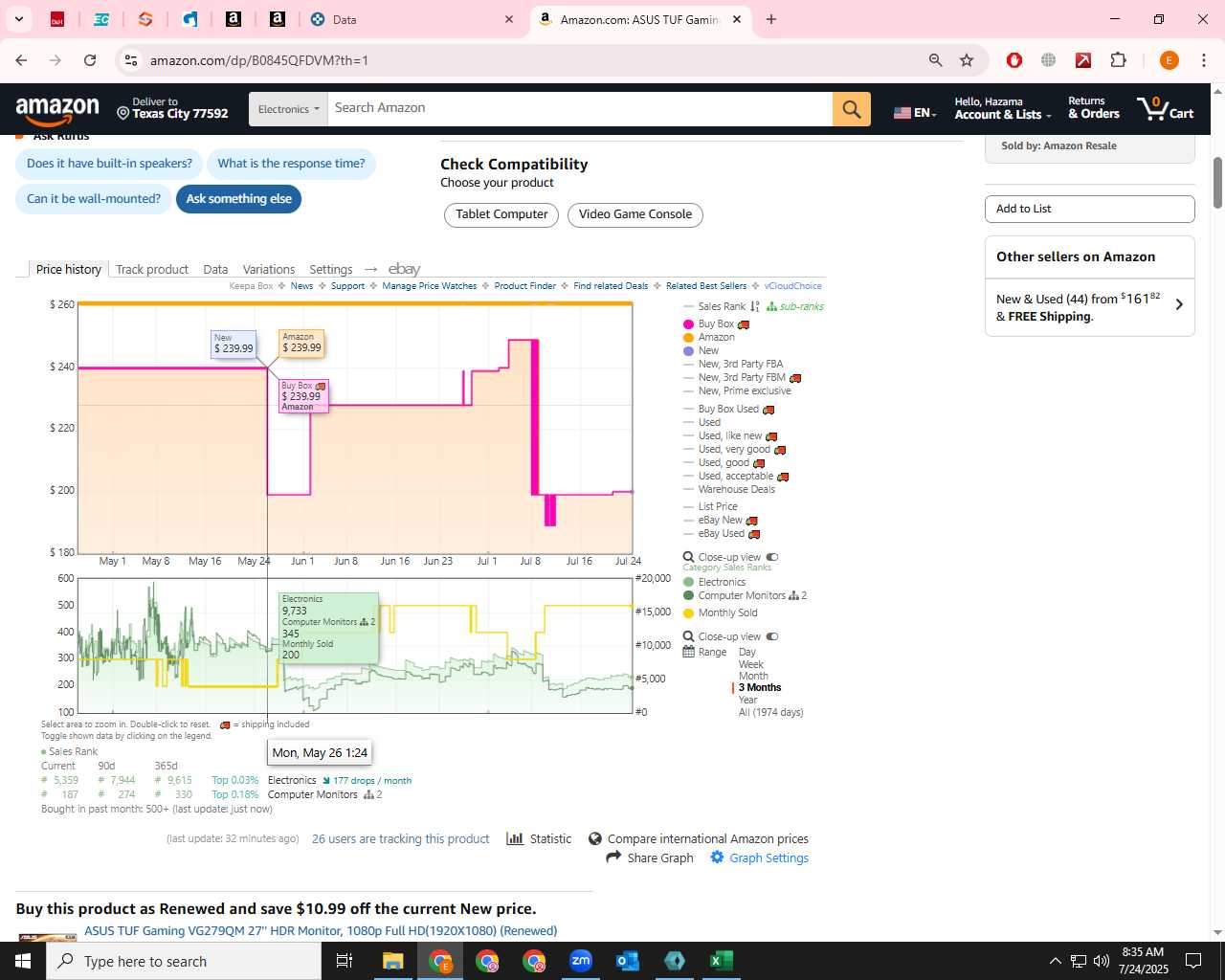The height and width of the screenshot is (980, 1225).
Task: Click the site information icon in the address bar
Action: click(x=131, y=60)
